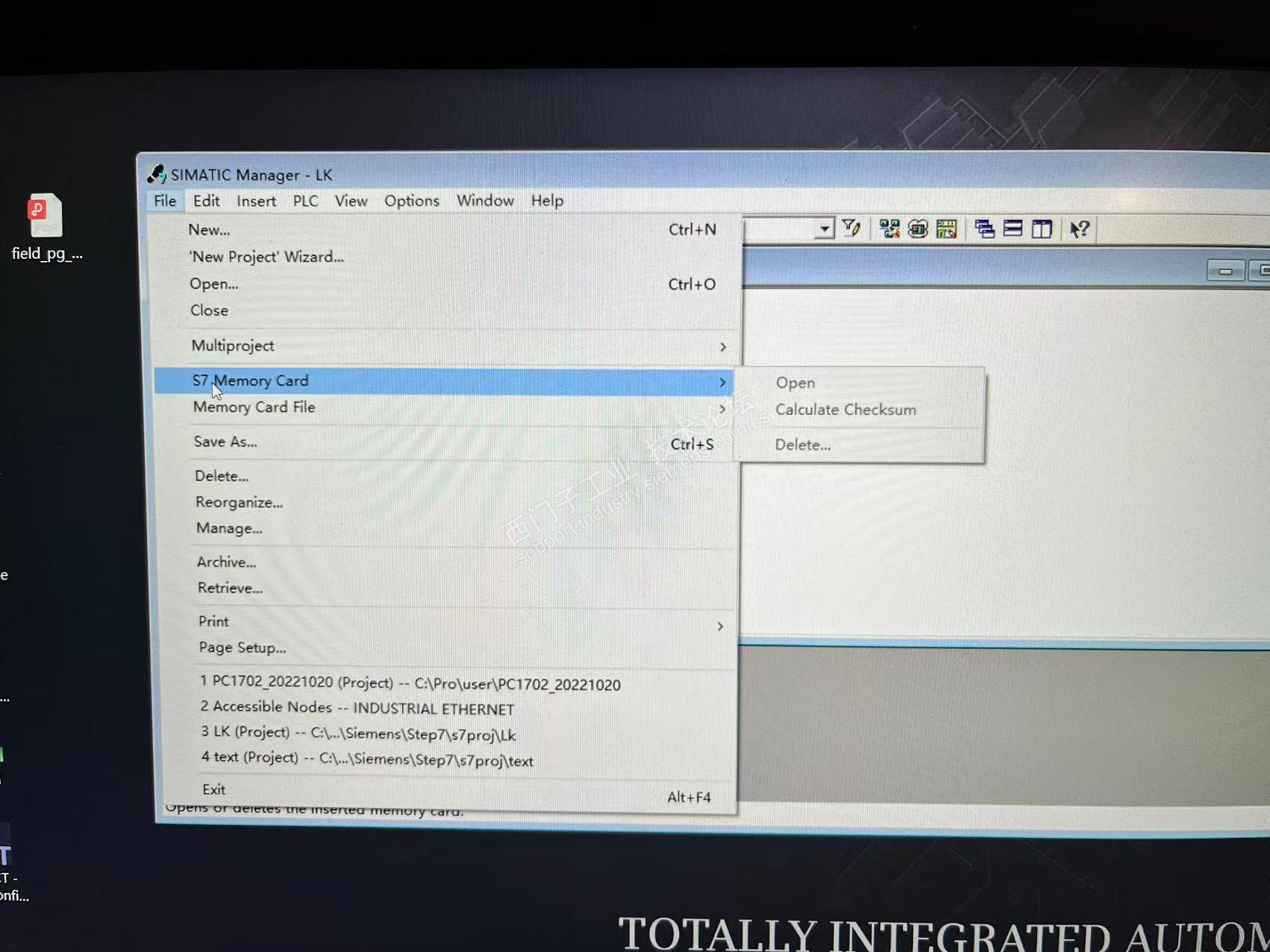The width and height of the screenshot is (1270, 952).
Task: Expand the Print submenu
Action: (448, 622)
